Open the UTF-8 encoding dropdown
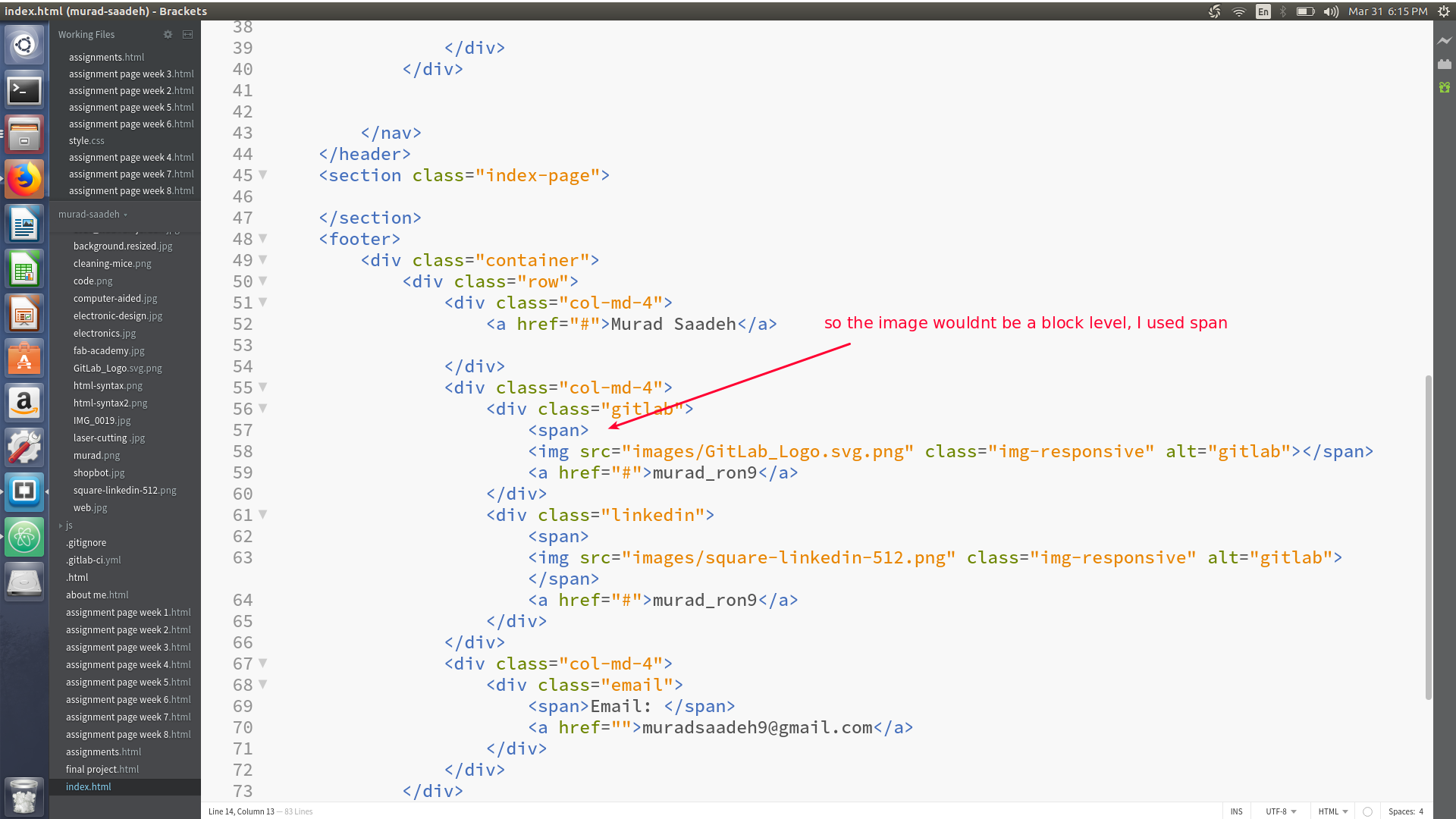 [x=1281, y=811]
